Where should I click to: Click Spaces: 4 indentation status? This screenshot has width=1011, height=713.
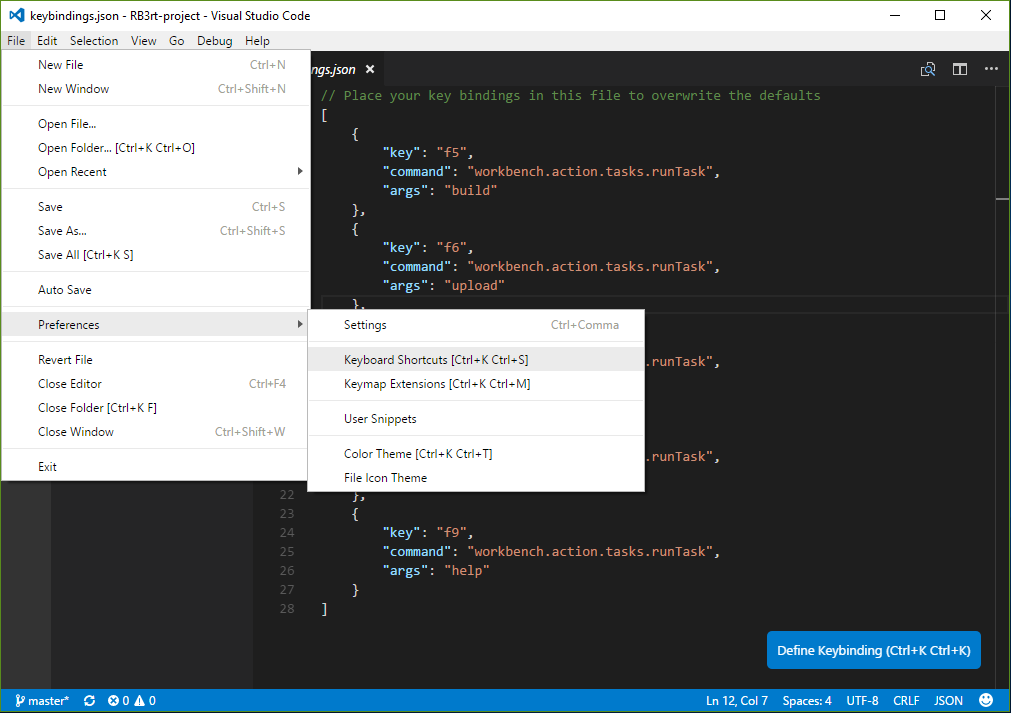807,701
